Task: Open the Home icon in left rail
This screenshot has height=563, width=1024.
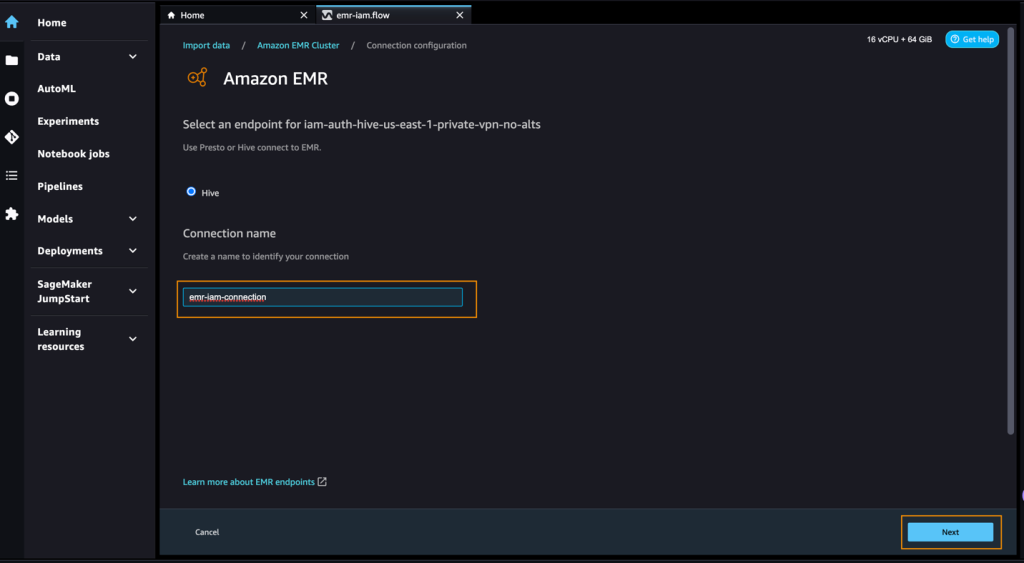Action: tap(12, 22)
